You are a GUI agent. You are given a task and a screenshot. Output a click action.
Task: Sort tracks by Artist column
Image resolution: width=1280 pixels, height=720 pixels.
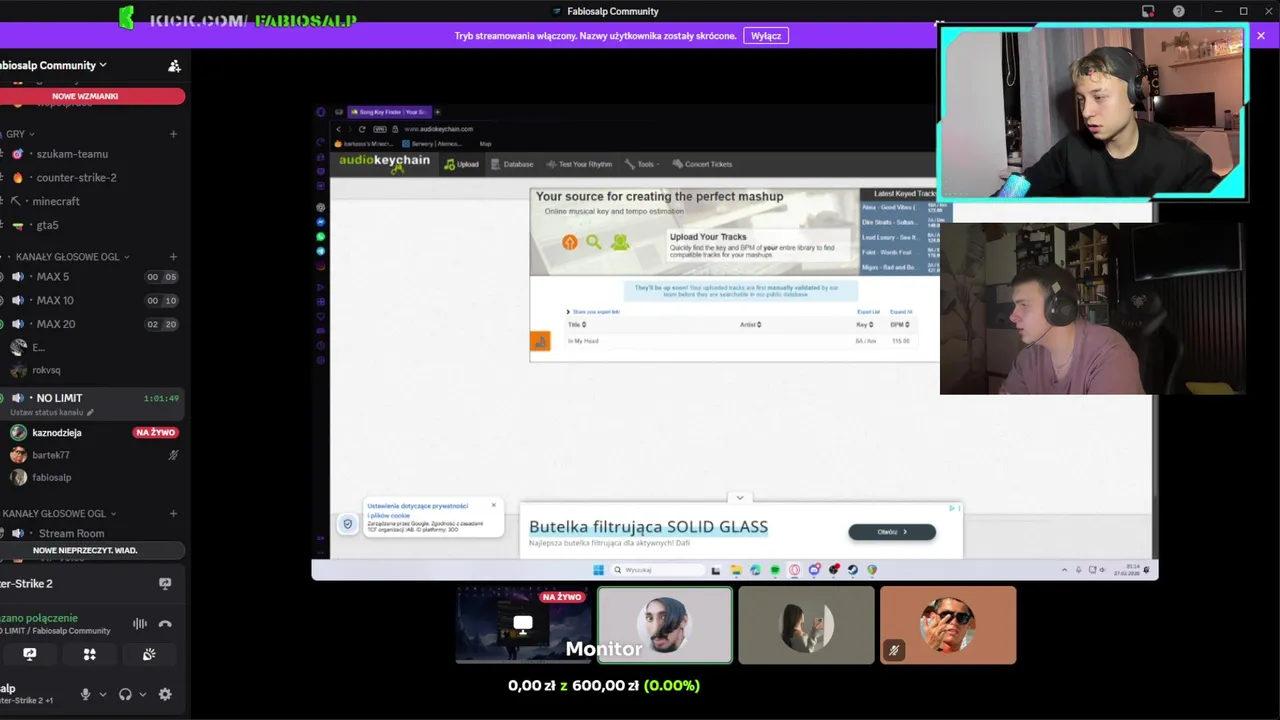tap(751, 324)
